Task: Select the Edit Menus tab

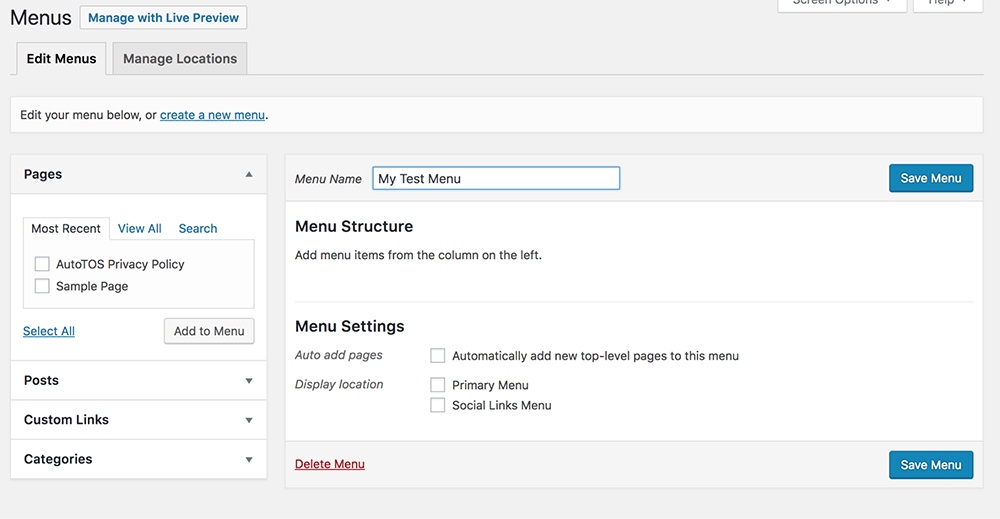Action: click(x=62, y=59)
